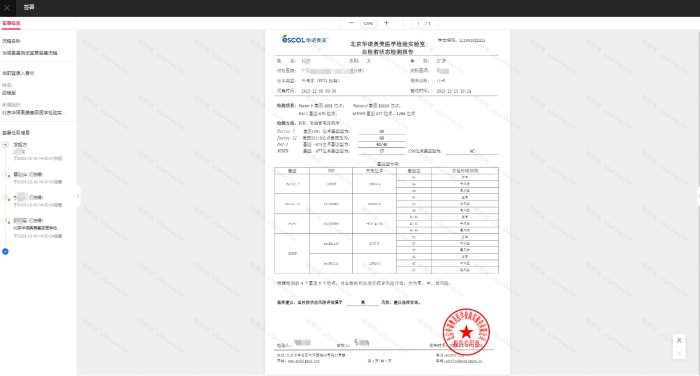Click the blue completed checkmark icon
The image size is (700, 376).
(5, 251)
